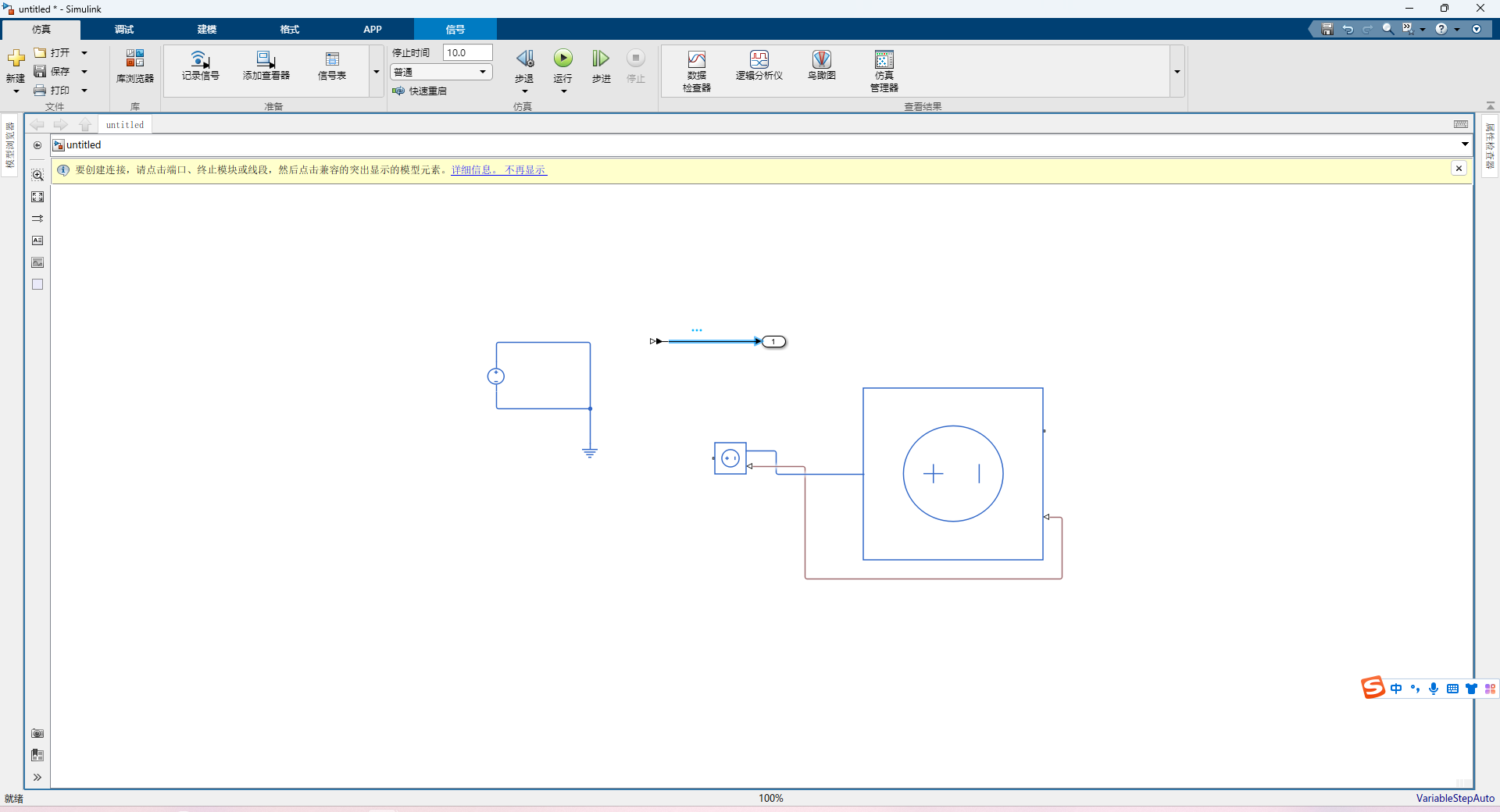
Task: Click the 新建 (New) plus icon
Action: click(16, 59)
